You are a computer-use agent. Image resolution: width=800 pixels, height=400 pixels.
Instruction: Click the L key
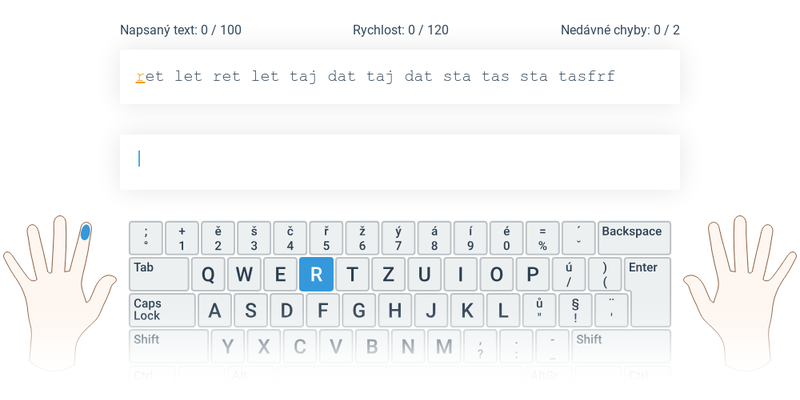(x=503, y=310)
